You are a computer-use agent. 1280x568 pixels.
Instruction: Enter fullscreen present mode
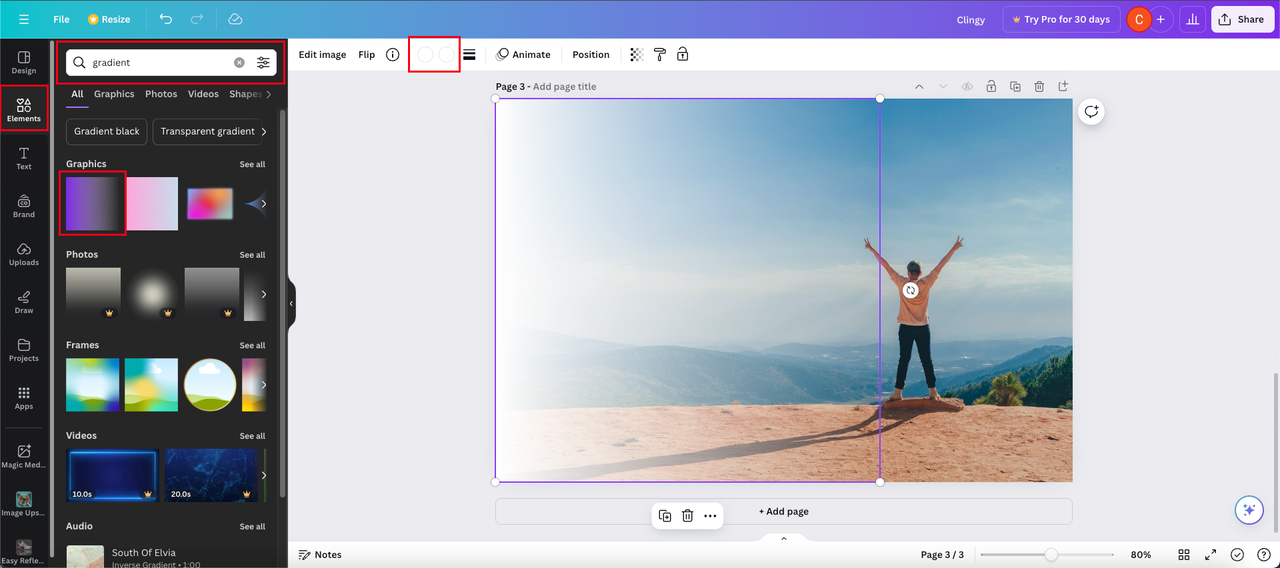click(x=1211, y=555)
